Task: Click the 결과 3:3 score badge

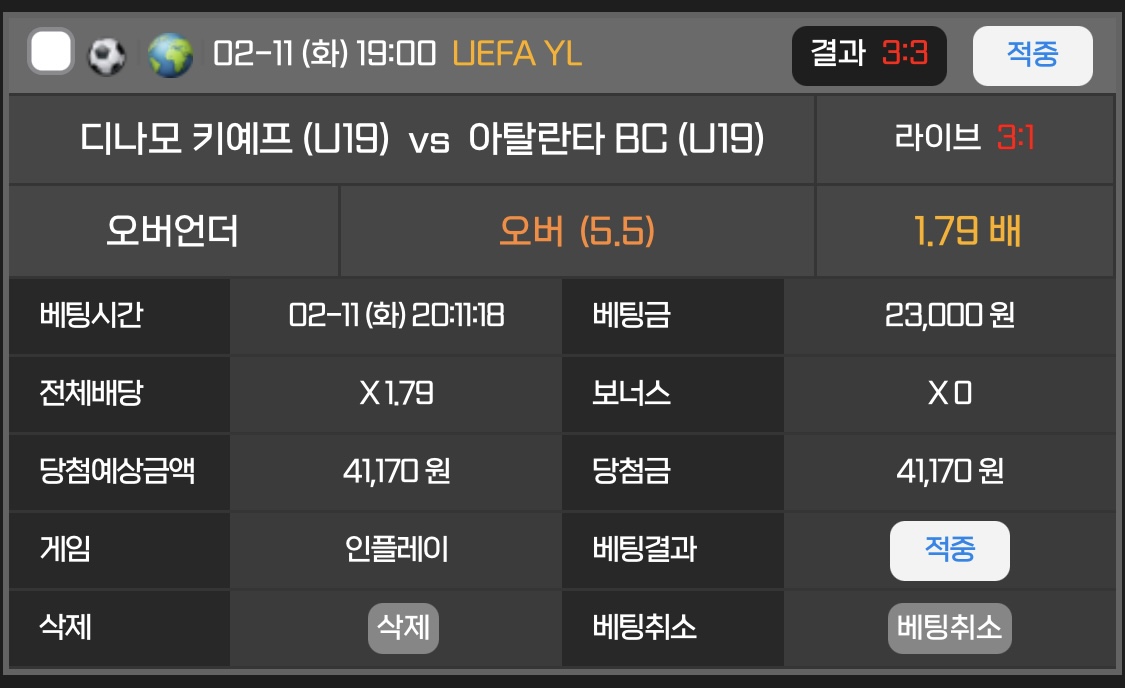Action: point(868,55)
